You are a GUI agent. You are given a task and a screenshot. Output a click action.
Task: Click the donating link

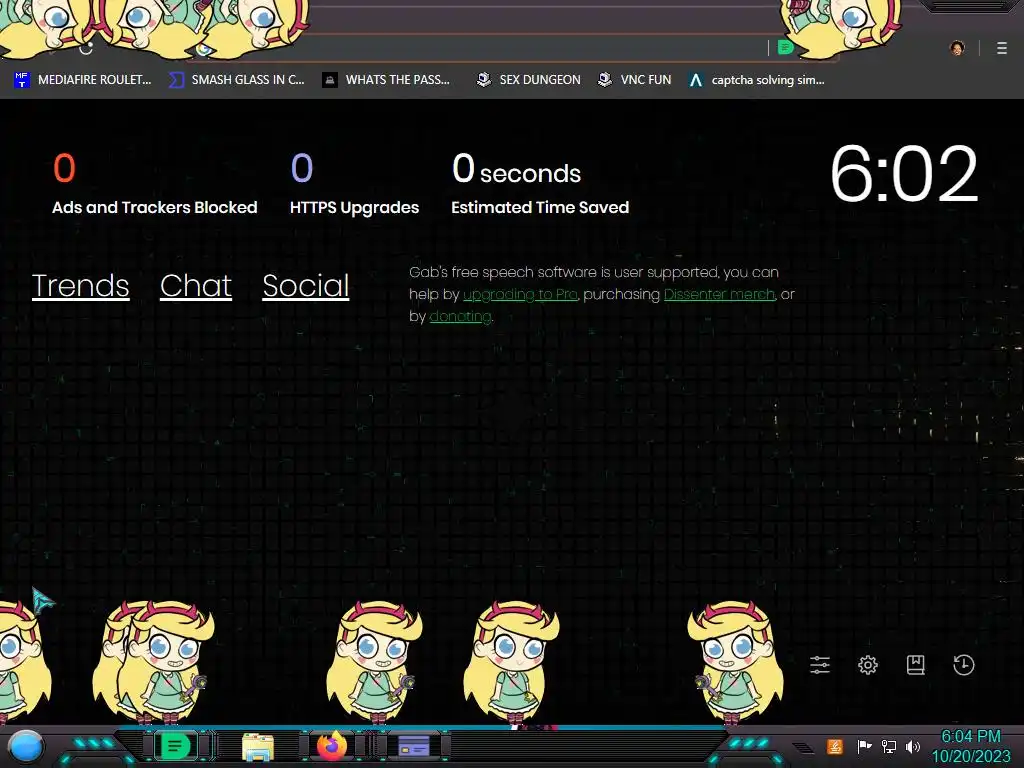click(x=460, y=317)
